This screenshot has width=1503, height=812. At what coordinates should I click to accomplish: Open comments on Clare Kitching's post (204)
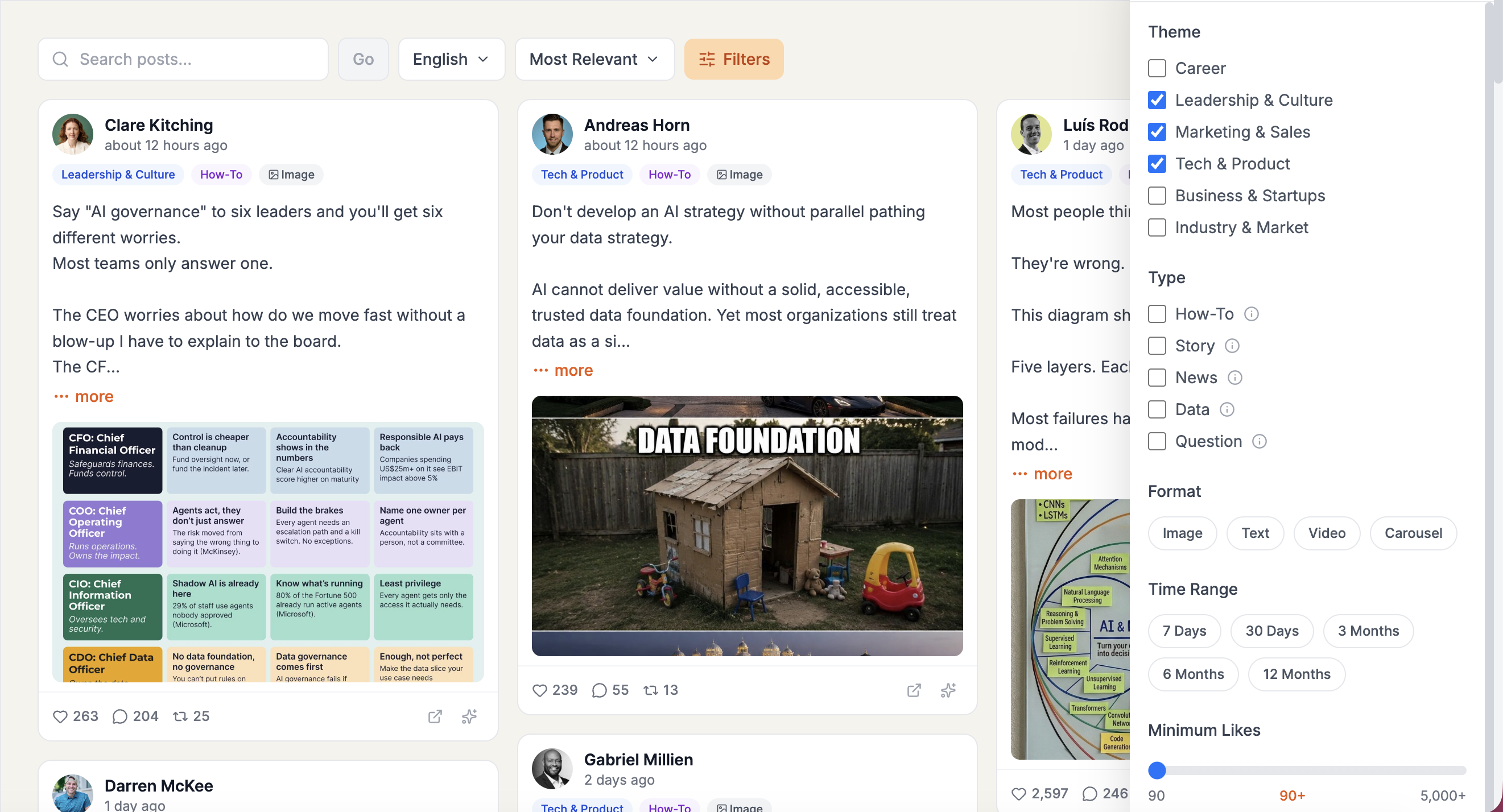pos(119,716)
